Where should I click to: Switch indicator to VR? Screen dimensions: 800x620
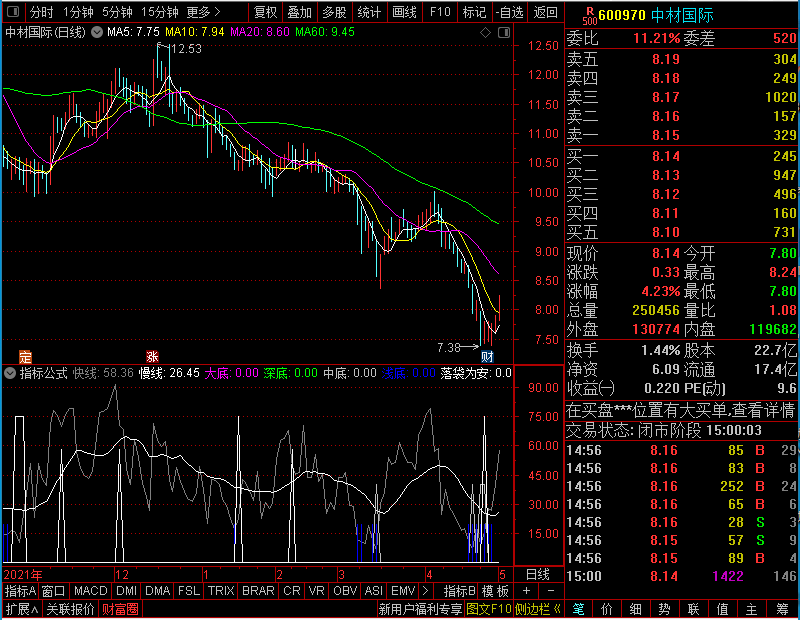316,591
